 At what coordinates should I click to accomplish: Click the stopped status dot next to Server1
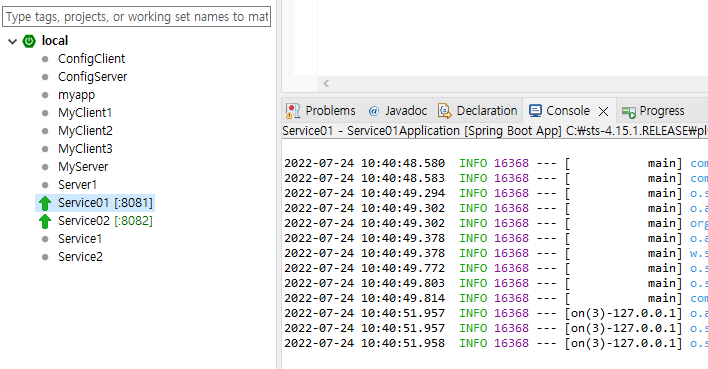click(45, 185)
